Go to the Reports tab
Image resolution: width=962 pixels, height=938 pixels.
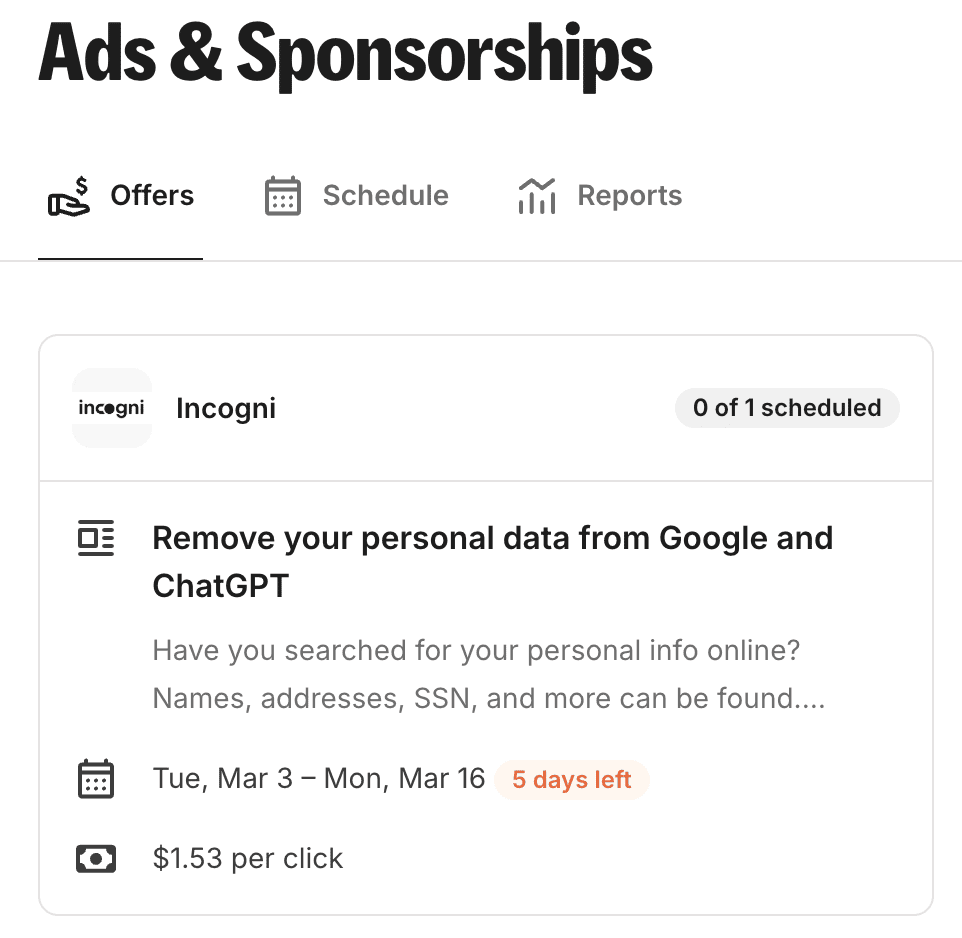tap(629, 196)
